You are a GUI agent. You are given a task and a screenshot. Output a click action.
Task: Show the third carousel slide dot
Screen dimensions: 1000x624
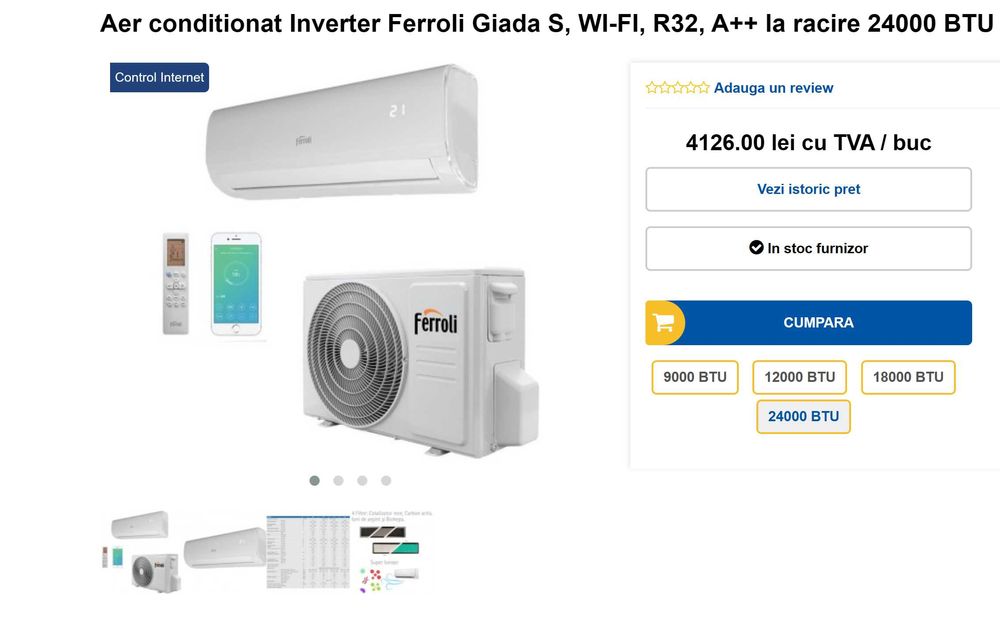(x=362, y=481)
